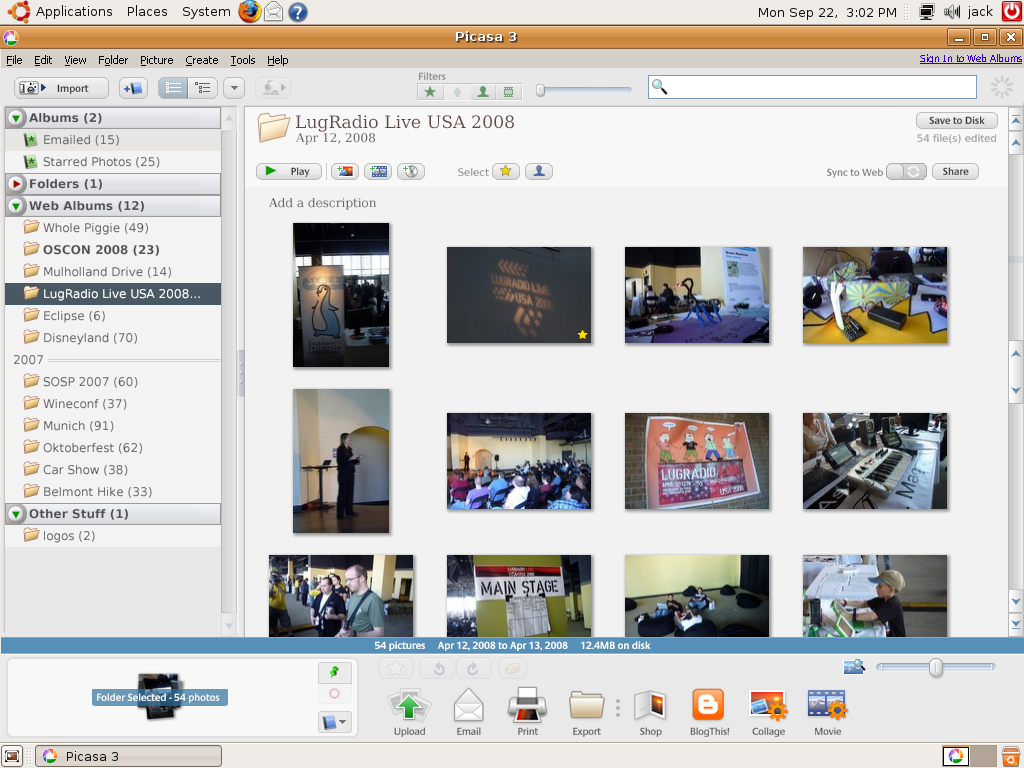Open the BlogThis! export icon
The width and height of the screenshot is (1024, 768).
pos(709,710)
